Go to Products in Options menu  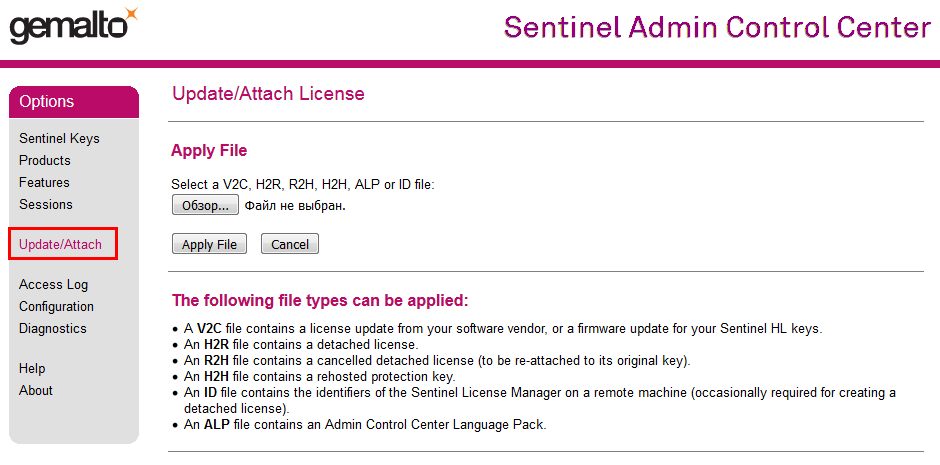(x=44, y=161)
